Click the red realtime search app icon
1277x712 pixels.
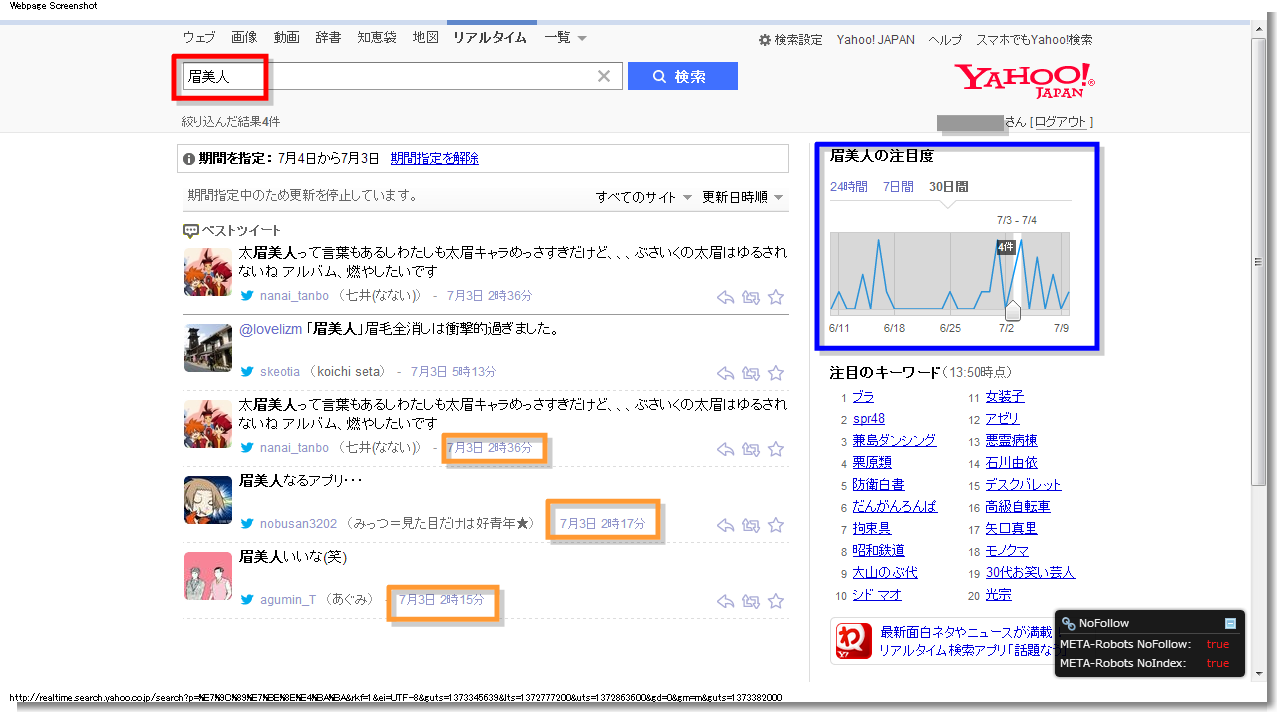pos(853,641)
